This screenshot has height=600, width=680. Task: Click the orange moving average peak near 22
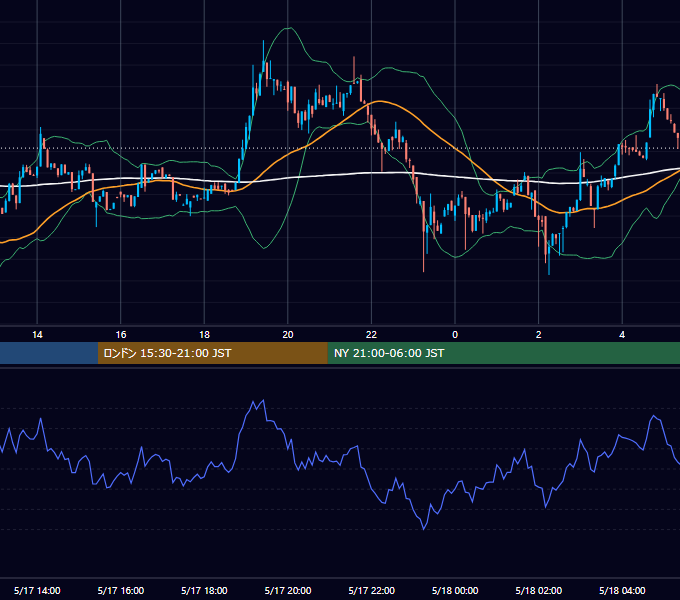[379, 101]
